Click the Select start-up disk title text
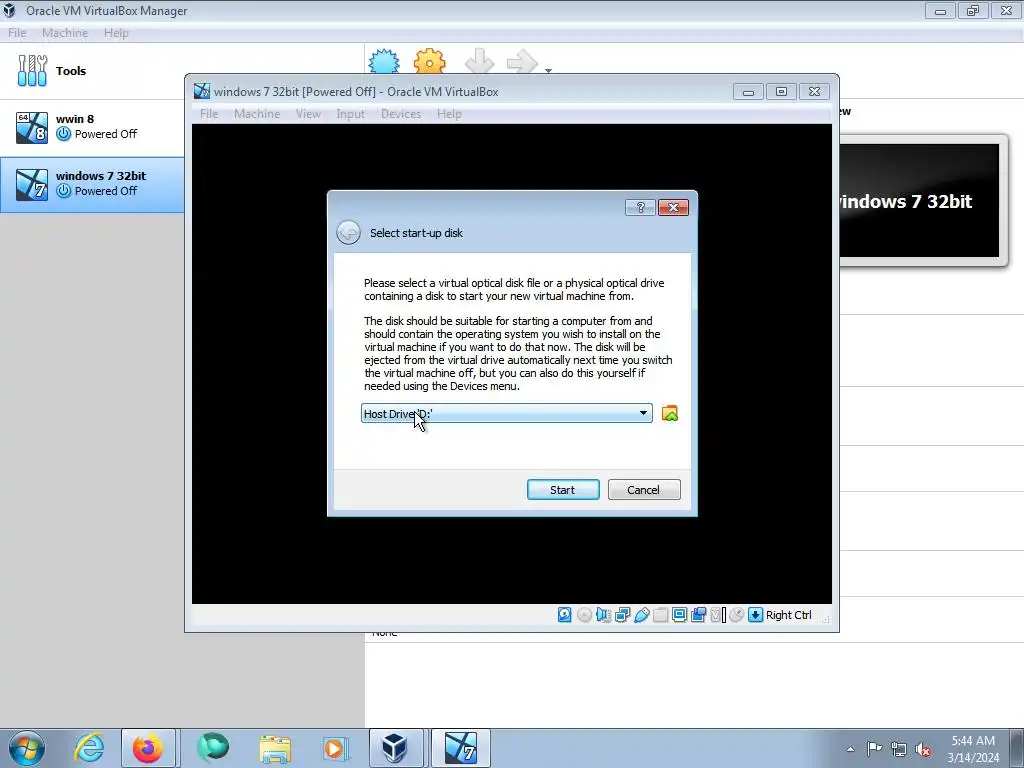 (416, 233)
